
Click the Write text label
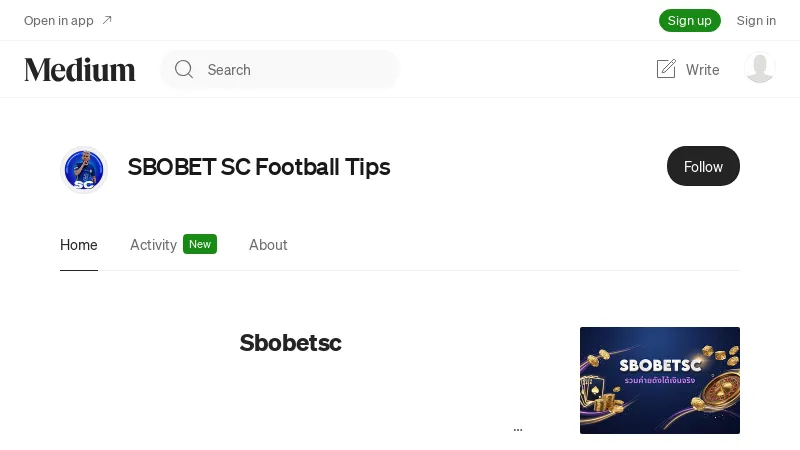tap(703, 70)
